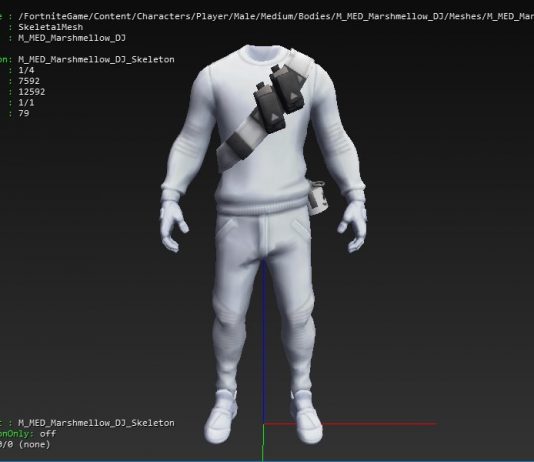Click the '1/1' value
The width and height of the screenshot is (534, 462).
(26, 102)
